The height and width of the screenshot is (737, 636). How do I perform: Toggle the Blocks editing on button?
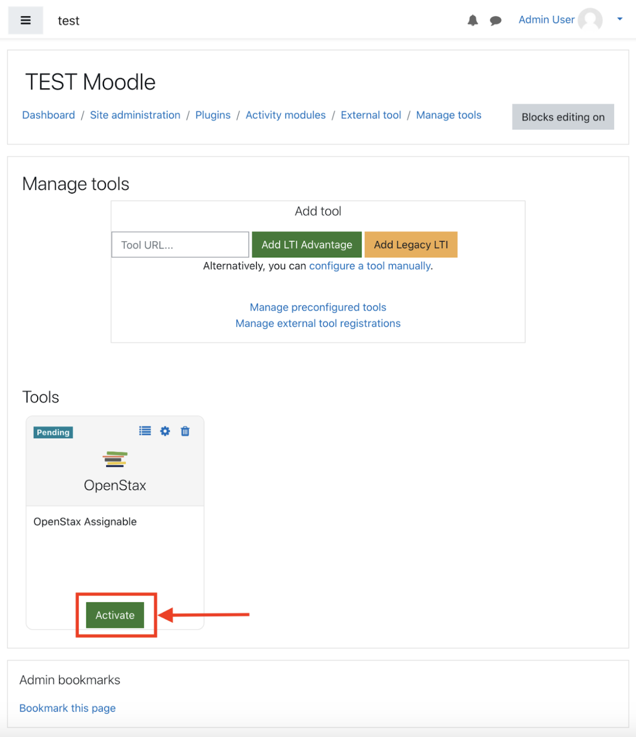563,117
